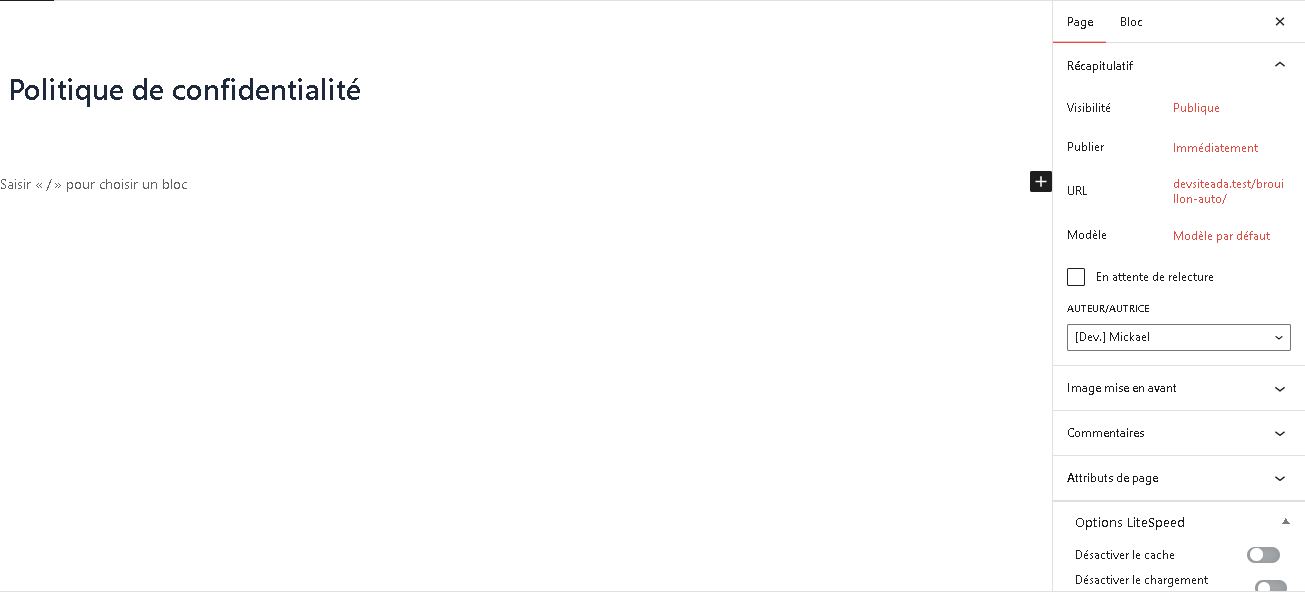Open the devsiteada.test URL link

1226,191
